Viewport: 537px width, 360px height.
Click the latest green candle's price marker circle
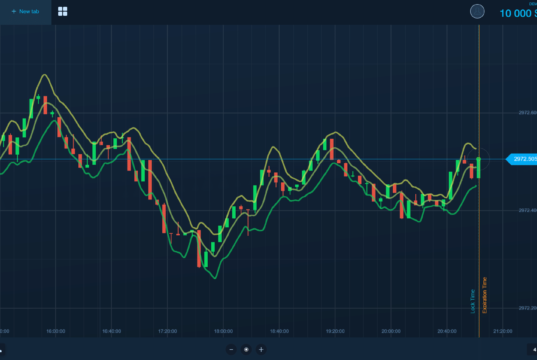pyautogui.click(x=479, y=159)
